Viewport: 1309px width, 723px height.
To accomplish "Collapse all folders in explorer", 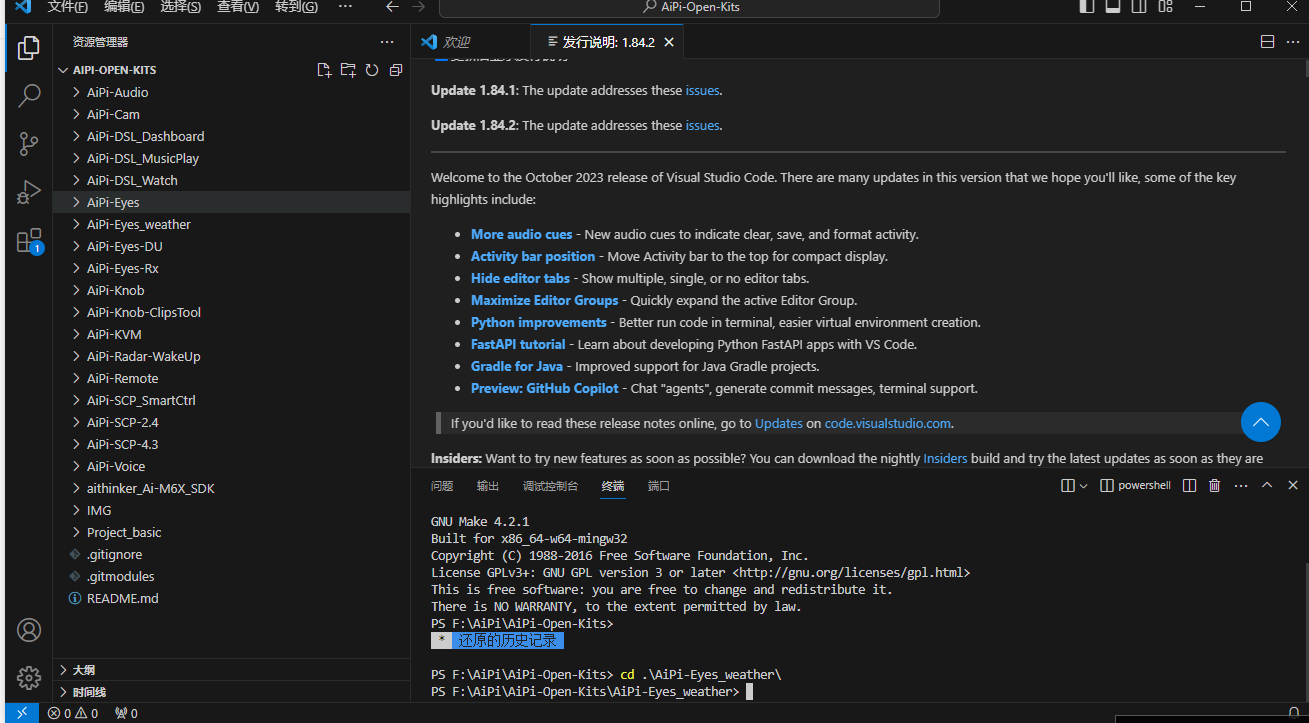I will [396, 70].
